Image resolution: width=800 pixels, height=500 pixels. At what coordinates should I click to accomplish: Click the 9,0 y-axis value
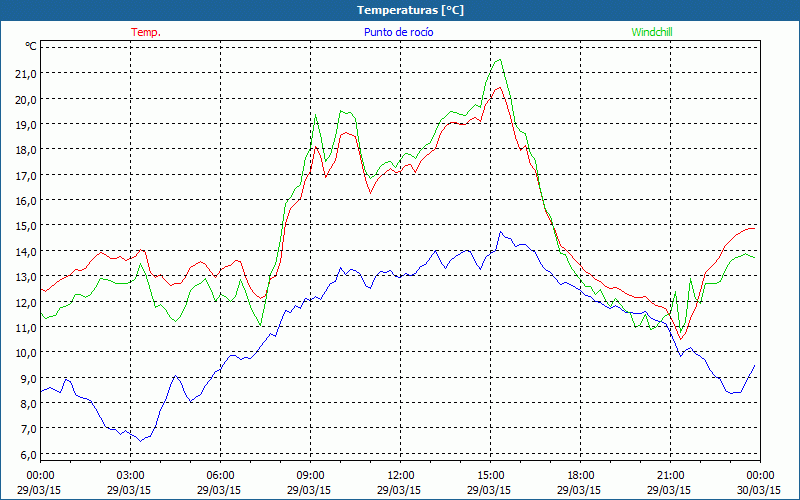[x=29, y=378]
